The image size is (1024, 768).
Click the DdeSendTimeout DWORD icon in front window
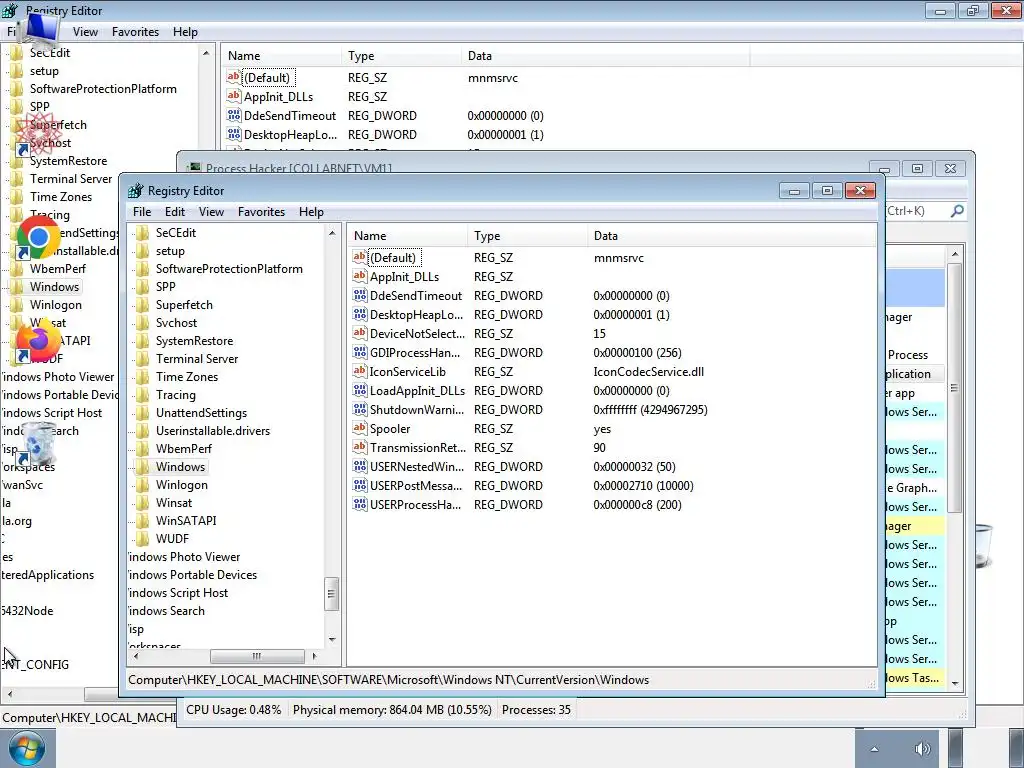pos(359,295)
